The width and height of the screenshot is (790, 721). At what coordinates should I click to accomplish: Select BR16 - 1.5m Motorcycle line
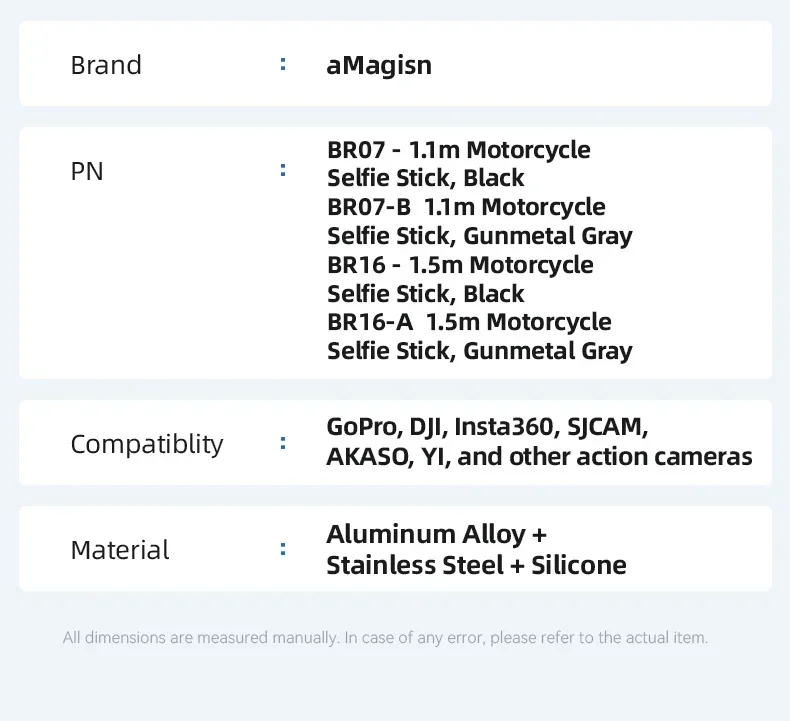[460, 265]
